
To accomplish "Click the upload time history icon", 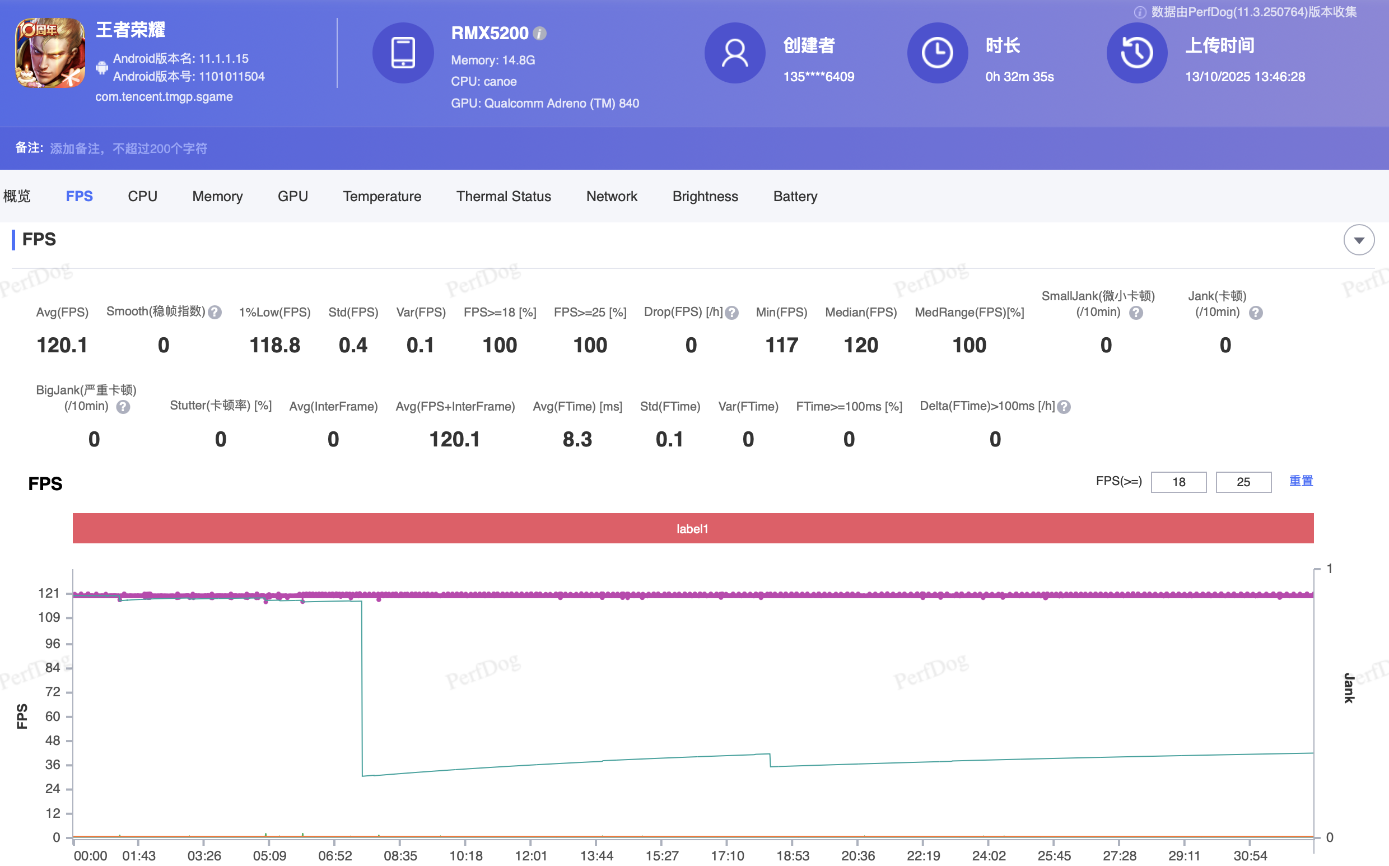I will 1137,53.
